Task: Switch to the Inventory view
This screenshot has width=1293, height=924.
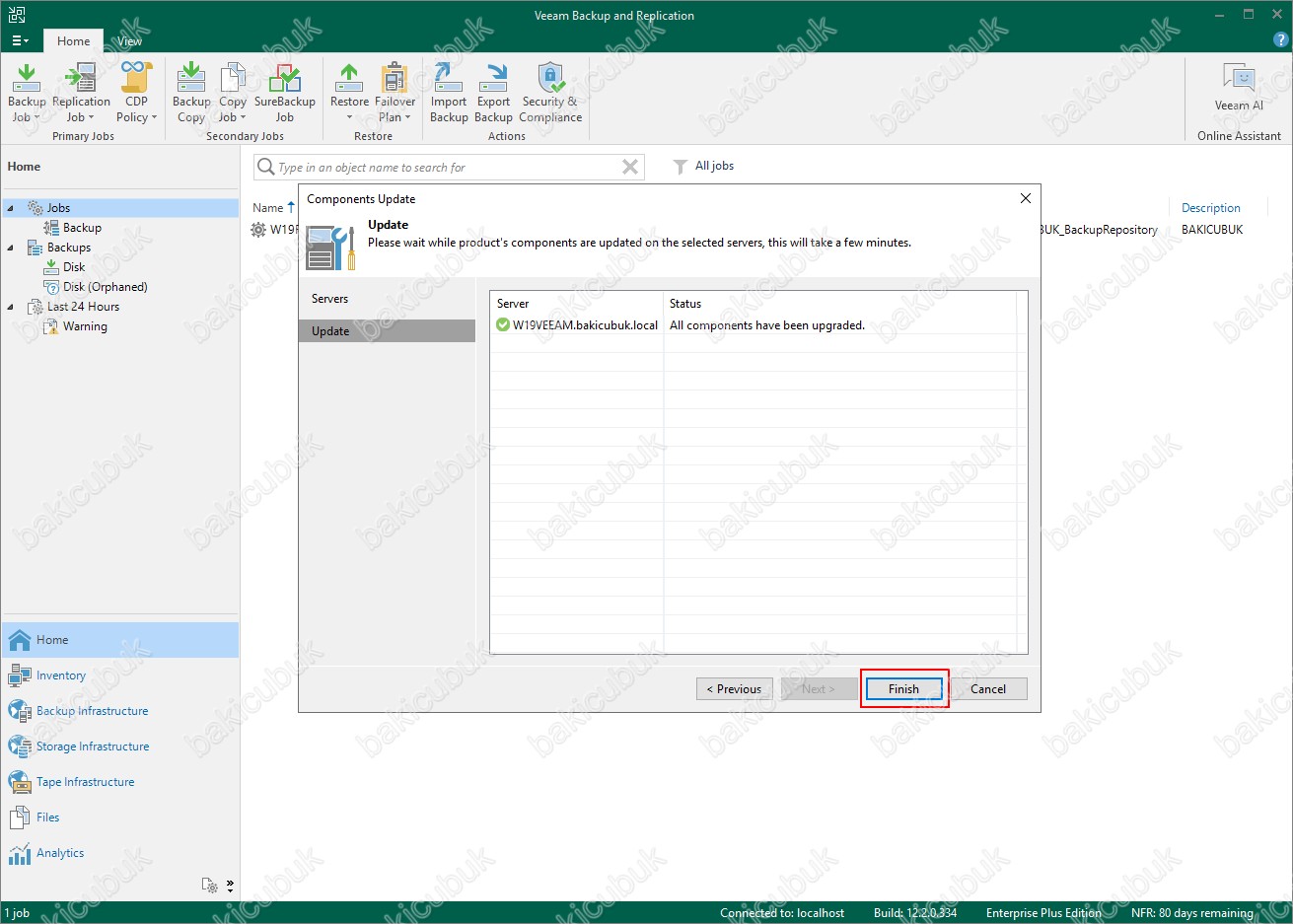Action: [120, 675]
